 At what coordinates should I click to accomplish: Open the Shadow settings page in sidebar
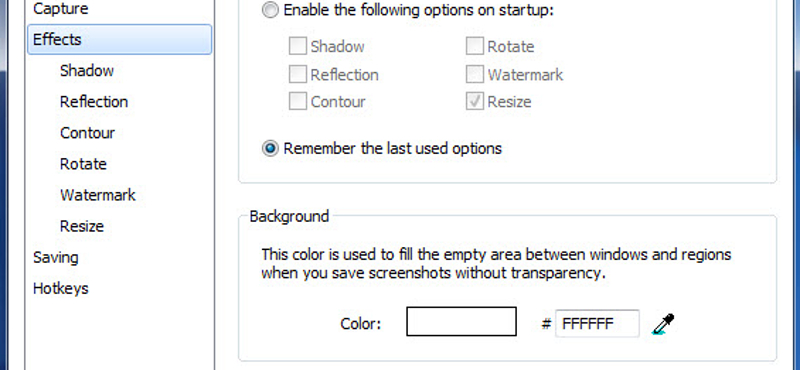coord(87,70)
